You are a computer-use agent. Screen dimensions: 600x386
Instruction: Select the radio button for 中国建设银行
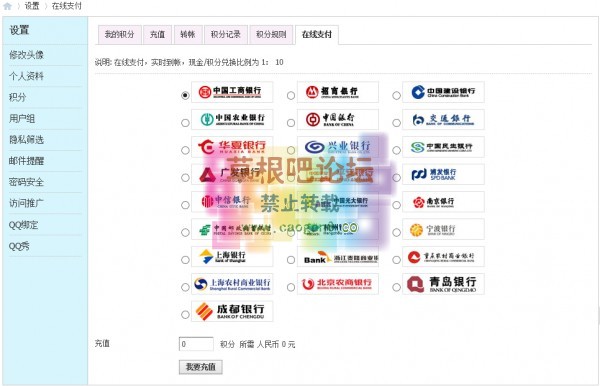point(396,95)
